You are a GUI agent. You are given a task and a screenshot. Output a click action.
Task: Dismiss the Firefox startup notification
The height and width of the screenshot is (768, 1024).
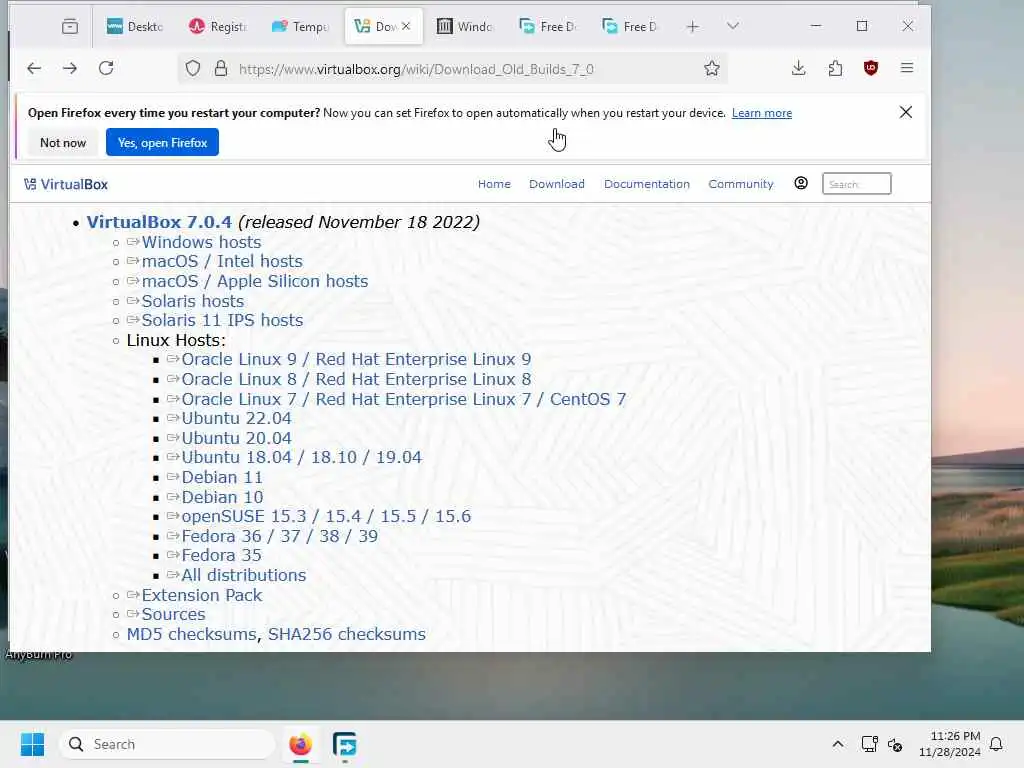click(x=906, y=112)
